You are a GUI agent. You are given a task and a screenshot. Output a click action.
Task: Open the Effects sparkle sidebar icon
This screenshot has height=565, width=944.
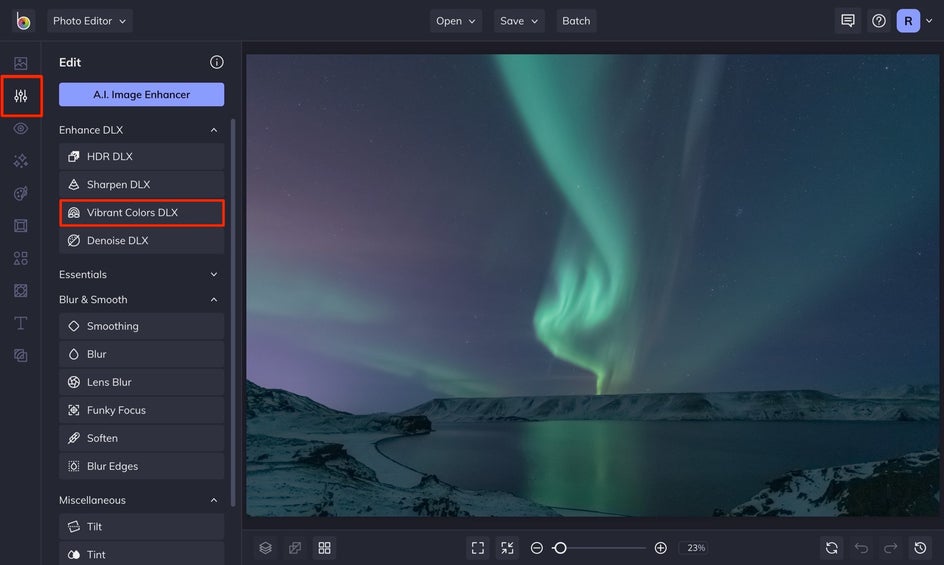(20, 161)
